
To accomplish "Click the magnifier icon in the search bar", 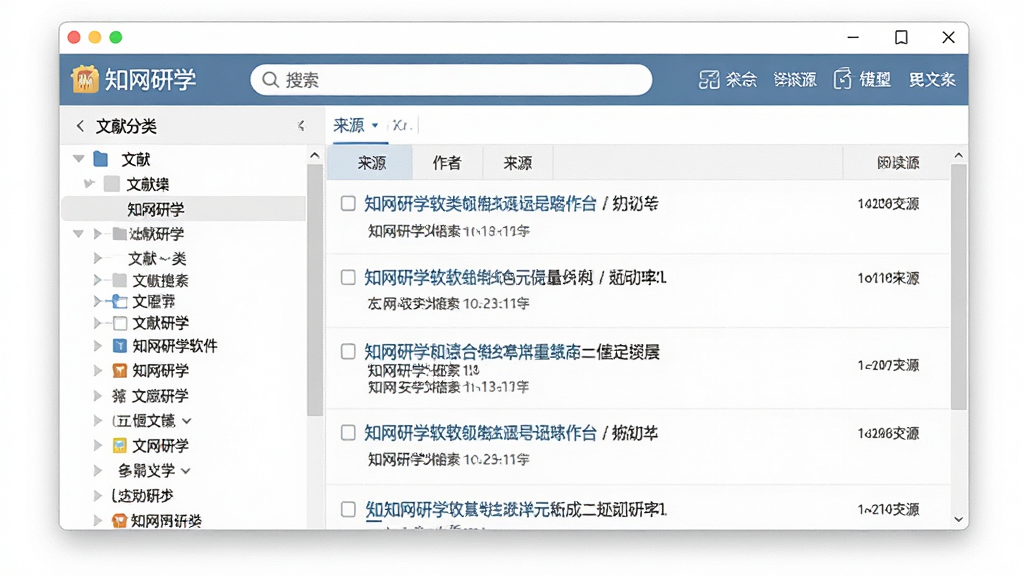I will click(270, 80).
